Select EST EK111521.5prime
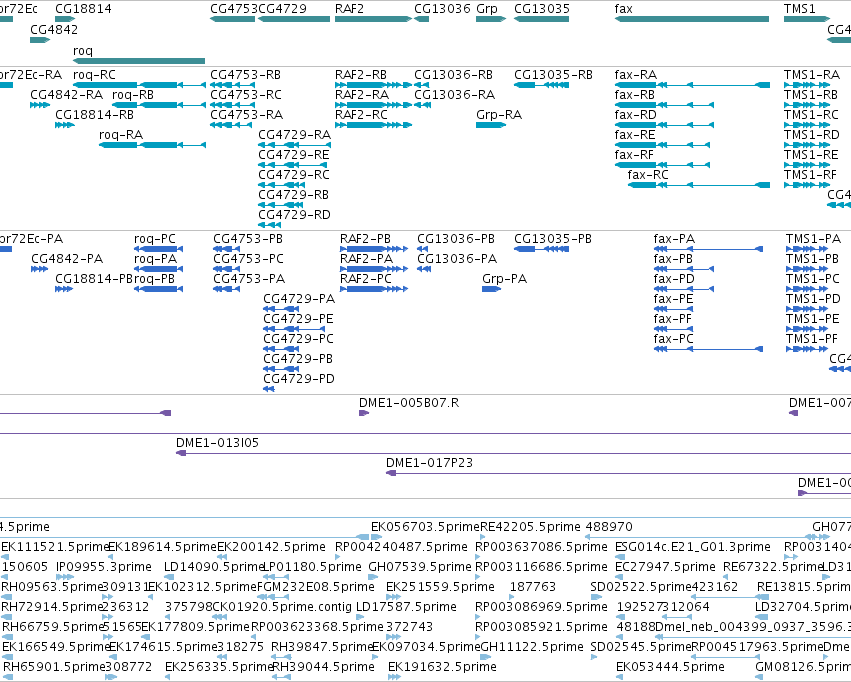The width and height of the screenshot is (851, 682). coord(6,557)
